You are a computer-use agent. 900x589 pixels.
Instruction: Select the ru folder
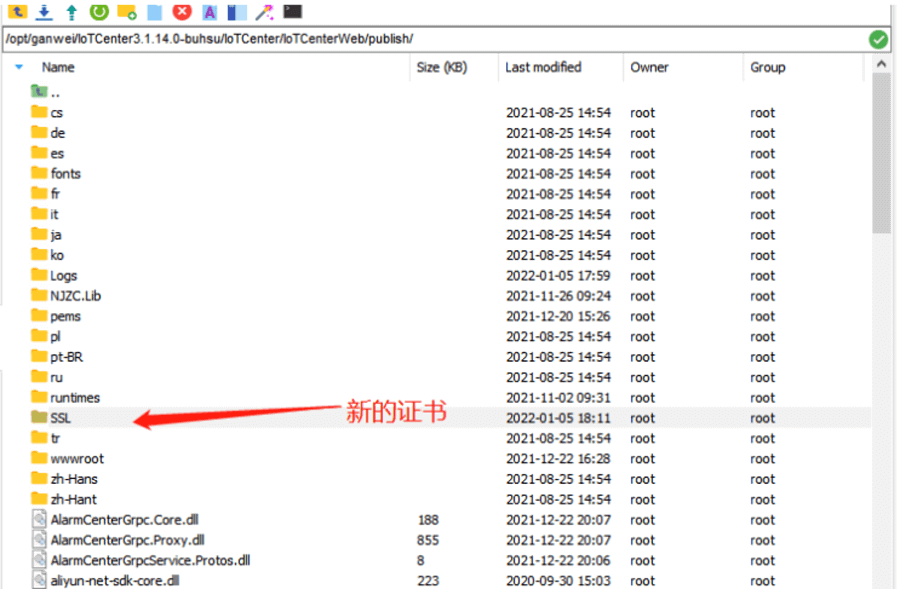(56, 378)
